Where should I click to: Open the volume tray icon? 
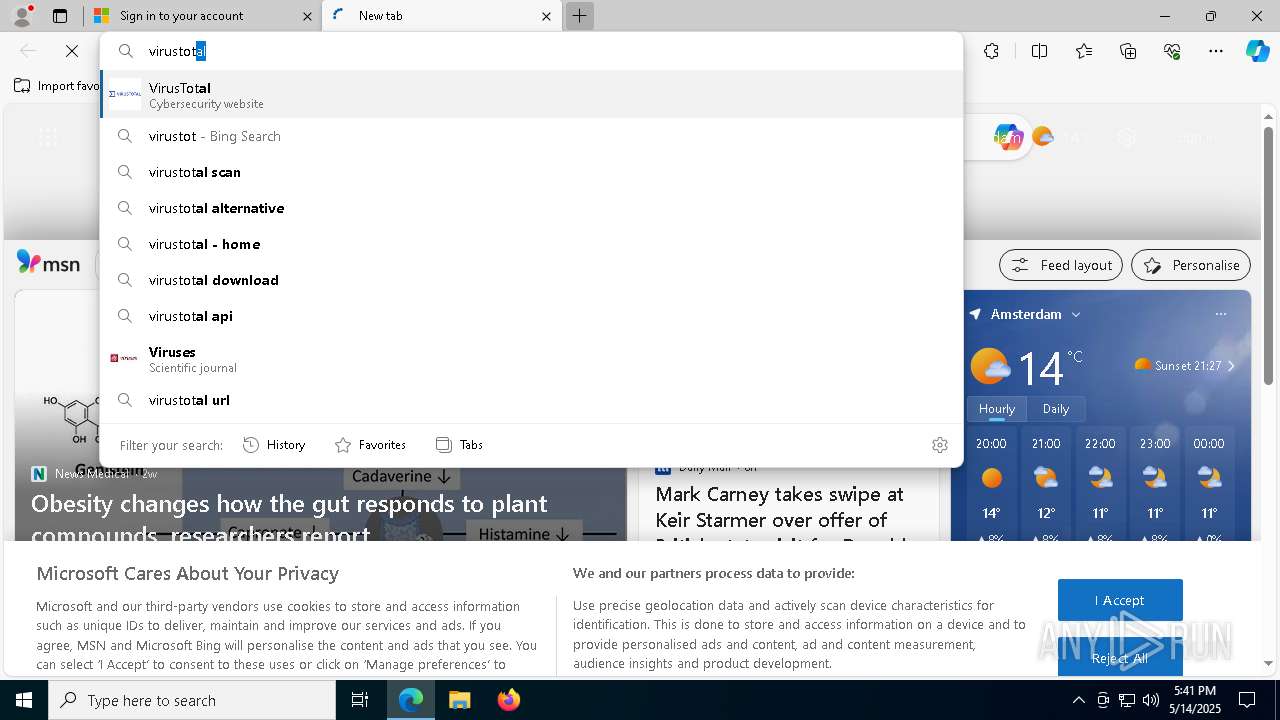click(1151, 700)
